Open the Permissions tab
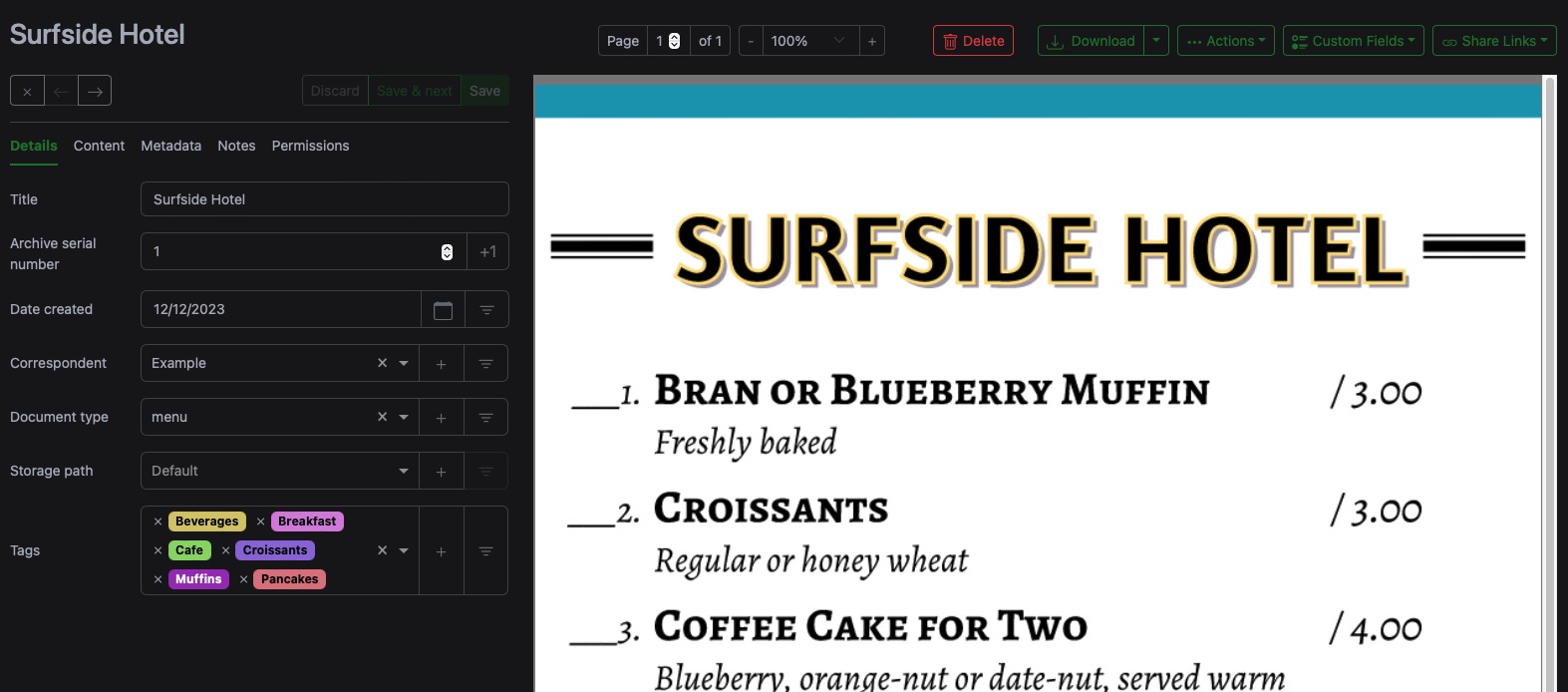This screenshot has width=1568, height=692. click(x=310, y=146)
